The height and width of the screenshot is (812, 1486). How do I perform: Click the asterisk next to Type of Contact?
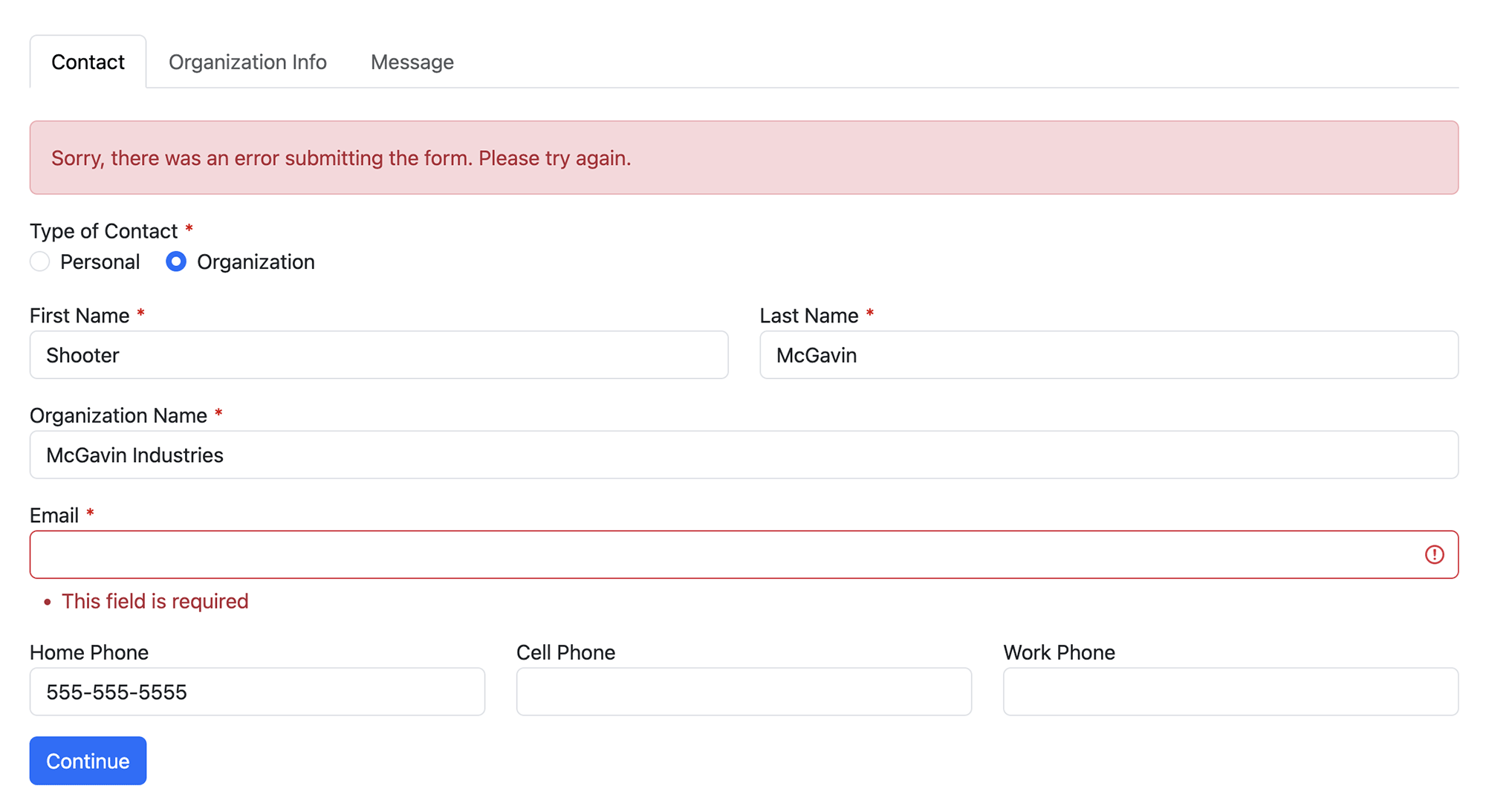(189, 230)
